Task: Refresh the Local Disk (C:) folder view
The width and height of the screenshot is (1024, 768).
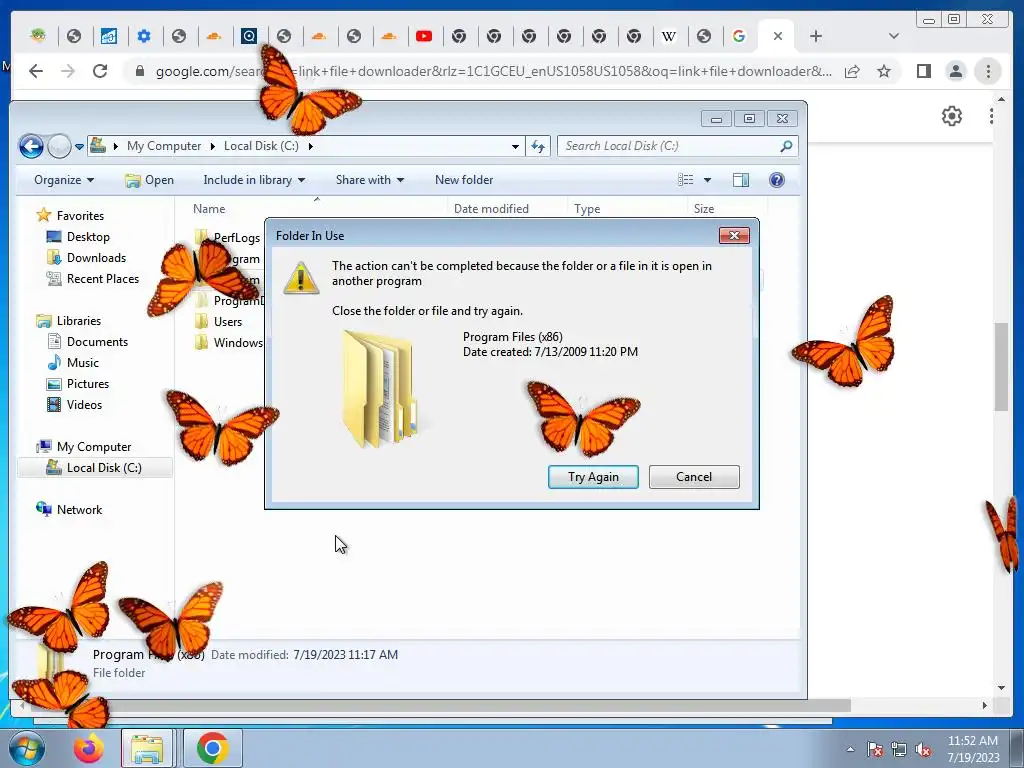Action: pos(538,146)
